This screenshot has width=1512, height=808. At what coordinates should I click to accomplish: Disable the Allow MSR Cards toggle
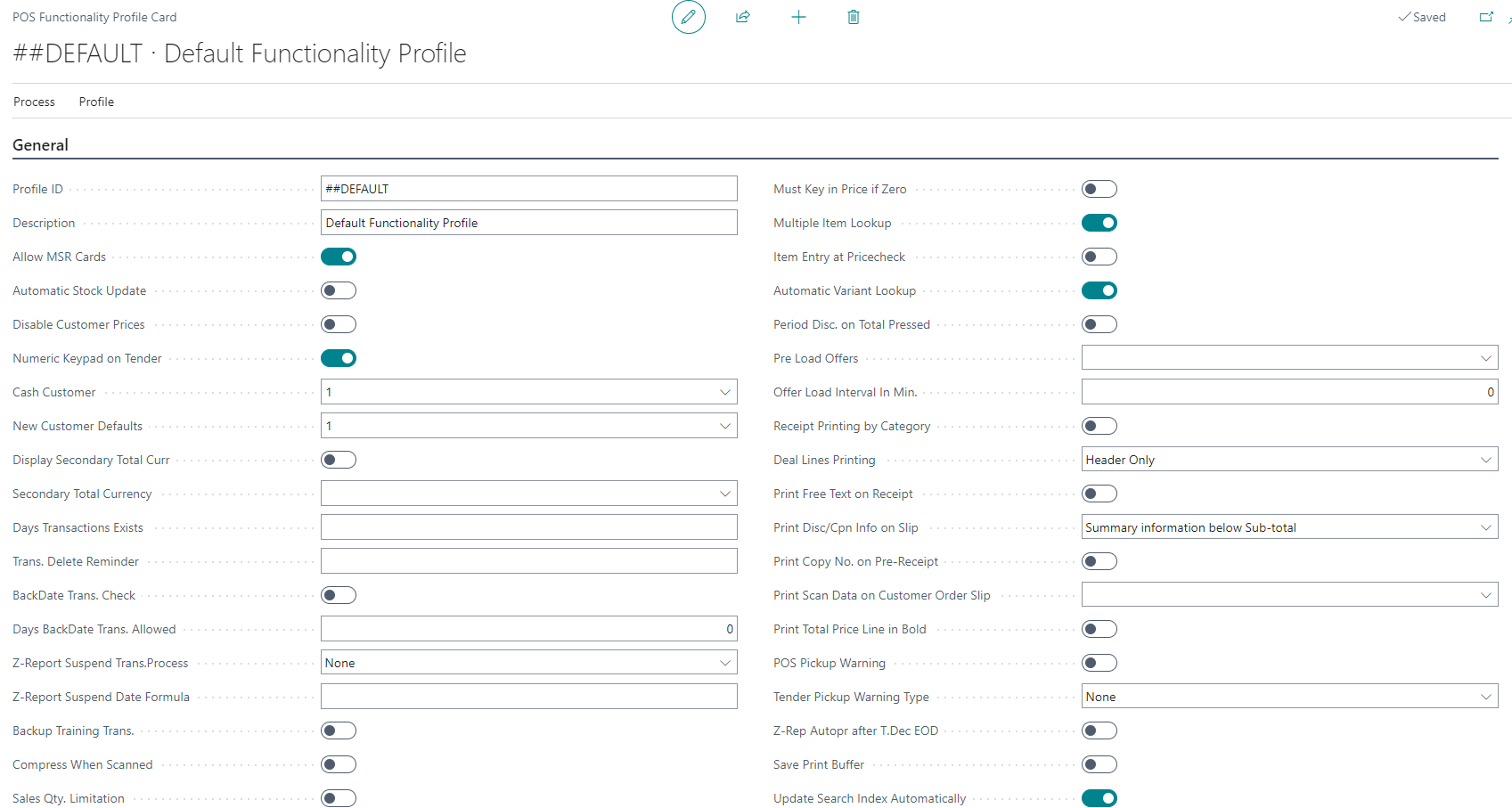pyautogui.click(x=339, y=257)
